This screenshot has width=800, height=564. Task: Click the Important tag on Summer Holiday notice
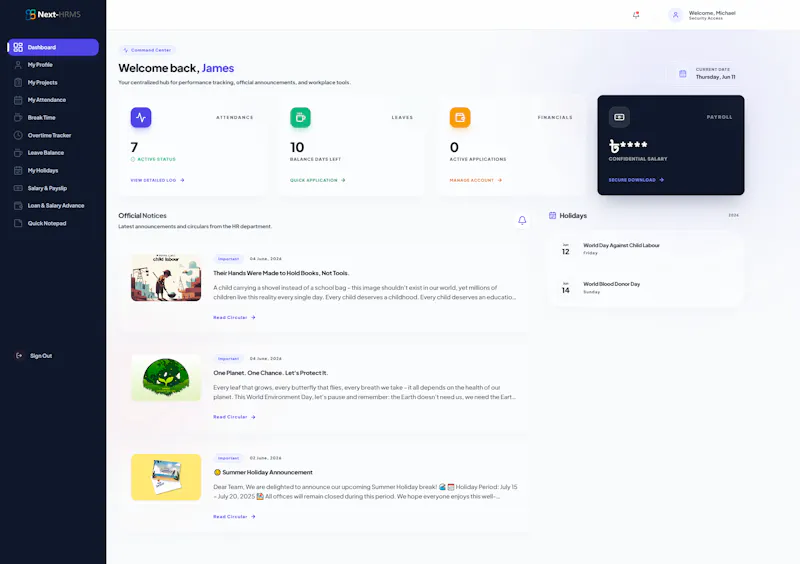[x=228, y=458]
